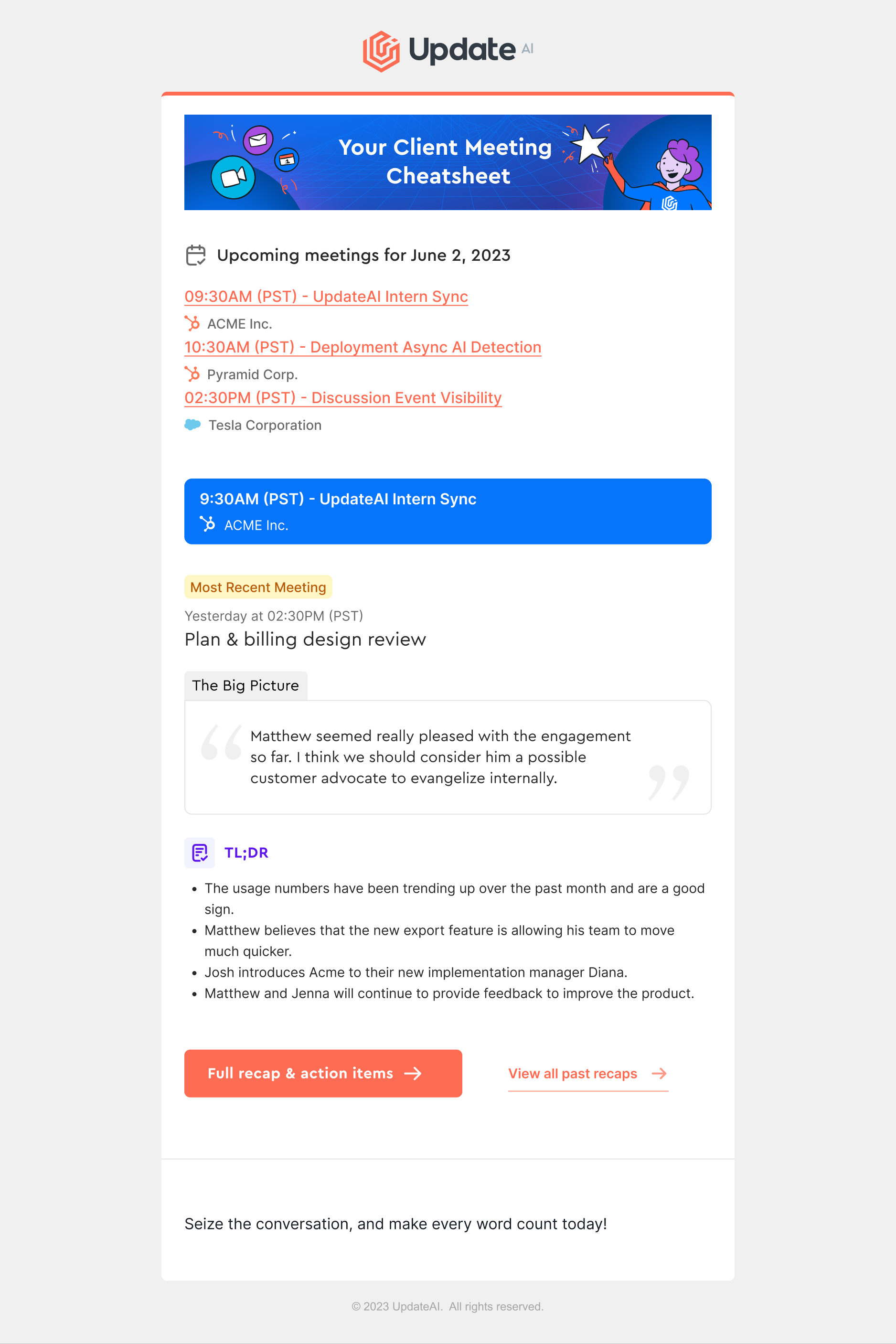
Task: Open the View all past recaps link
Action: (573, 1074)
